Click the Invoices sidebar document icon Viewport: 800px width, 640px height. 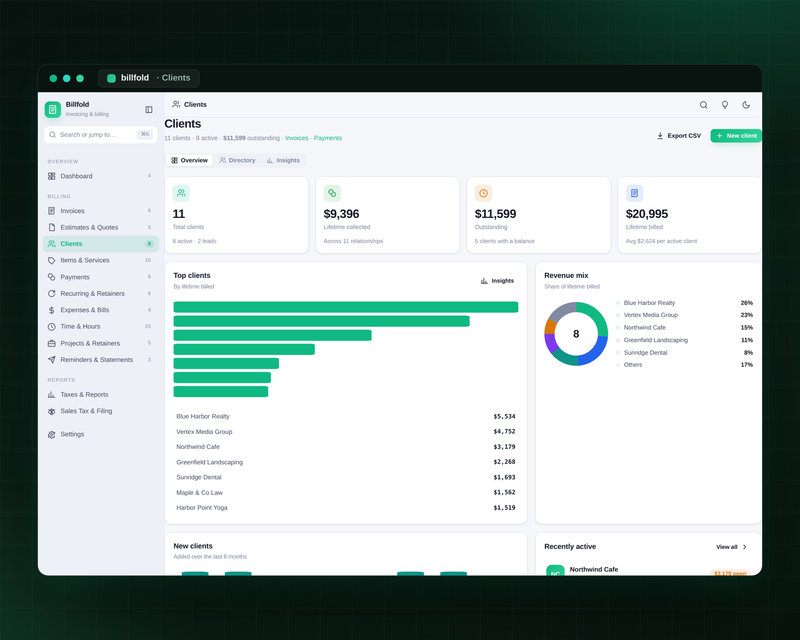(52, 211)
